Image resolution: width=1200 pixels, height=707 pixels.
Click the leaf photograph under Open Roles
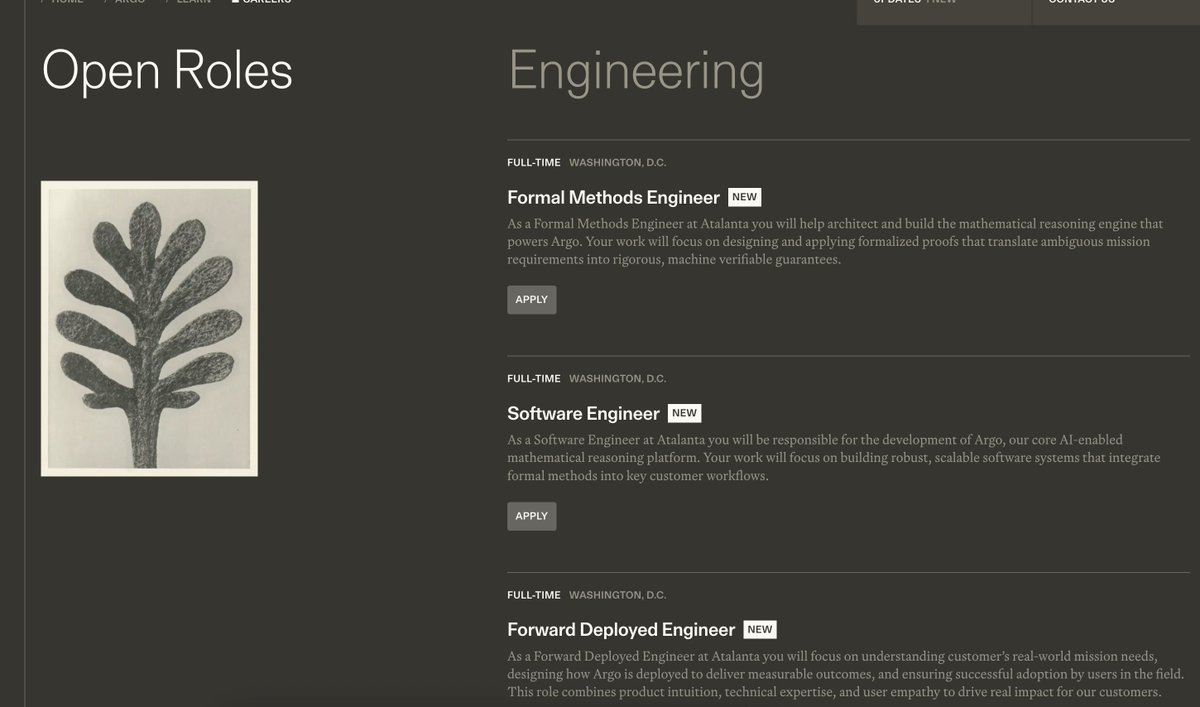tap(149, 329)
